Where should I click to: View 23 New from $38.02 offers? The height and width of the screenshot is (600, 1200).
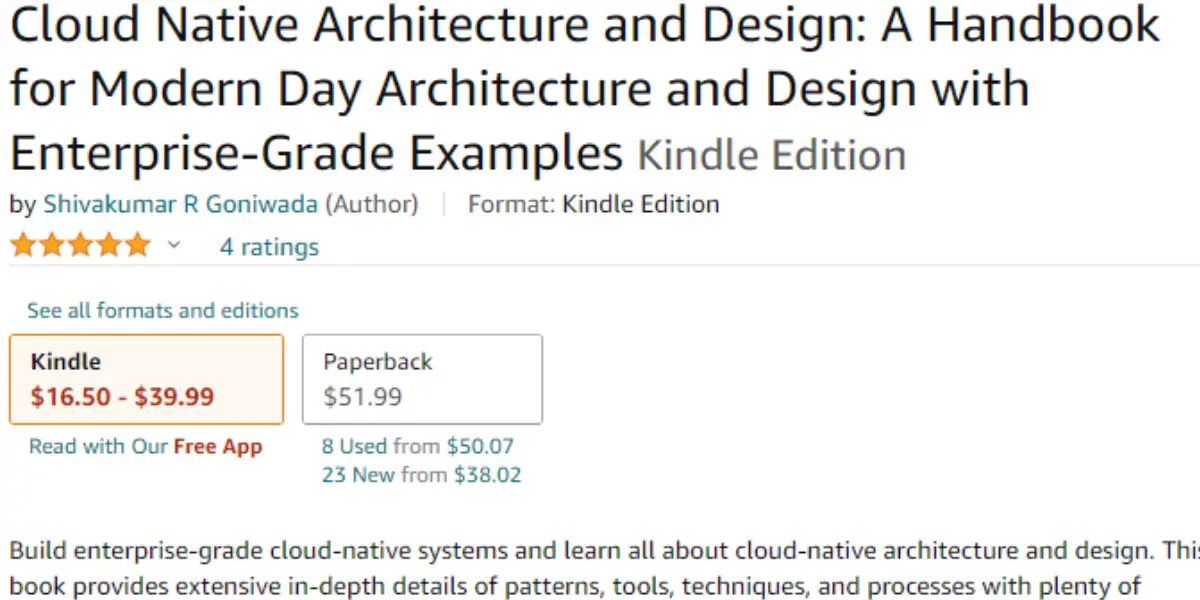[421, 475]
